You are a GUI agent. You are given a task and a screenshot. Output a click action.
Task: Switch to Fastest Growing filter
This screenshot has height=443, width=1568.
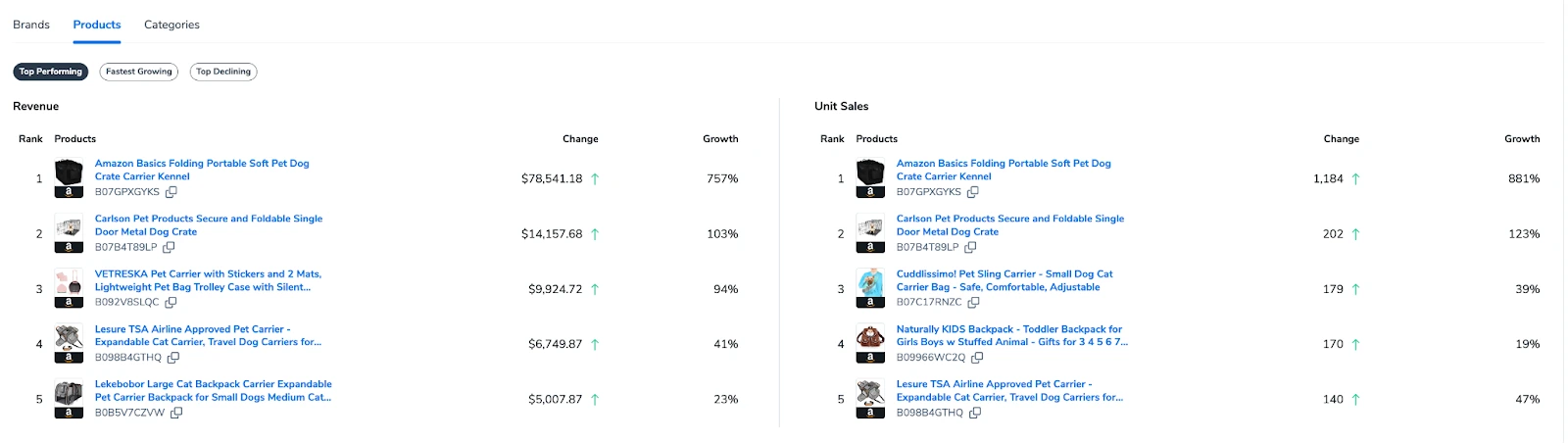click(139, 72)
